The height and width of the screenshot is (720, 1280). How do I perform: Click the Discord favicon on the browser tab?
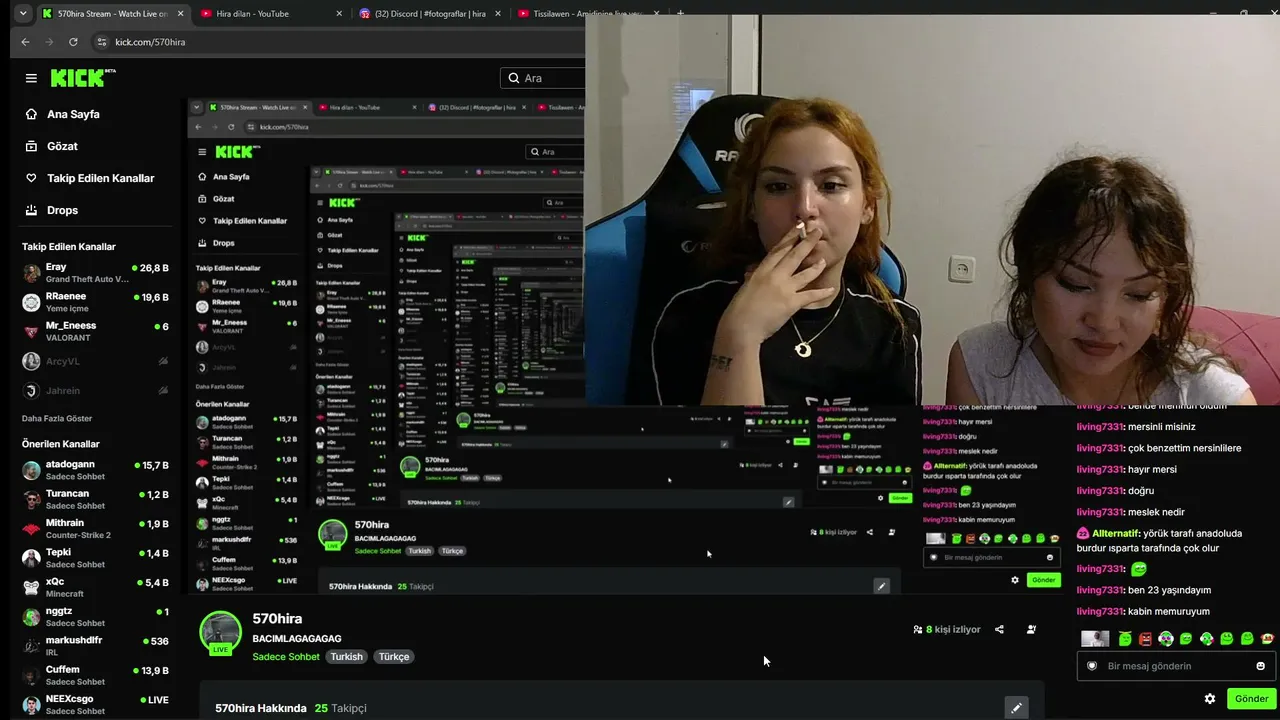point(365,14)
